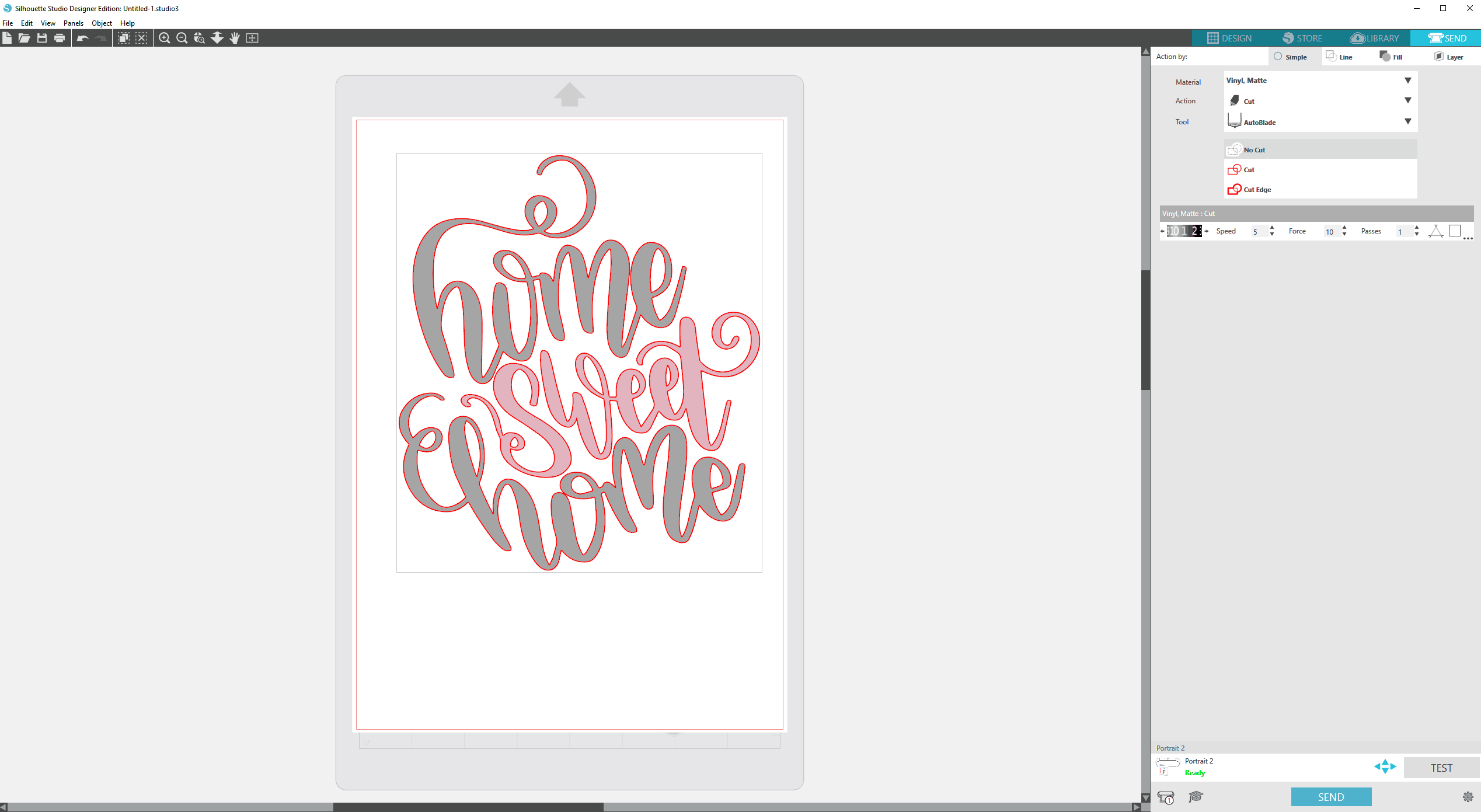1481x812 pixels.
Task: Switch to the LIBRARY tab
Action: point(1375,38)
